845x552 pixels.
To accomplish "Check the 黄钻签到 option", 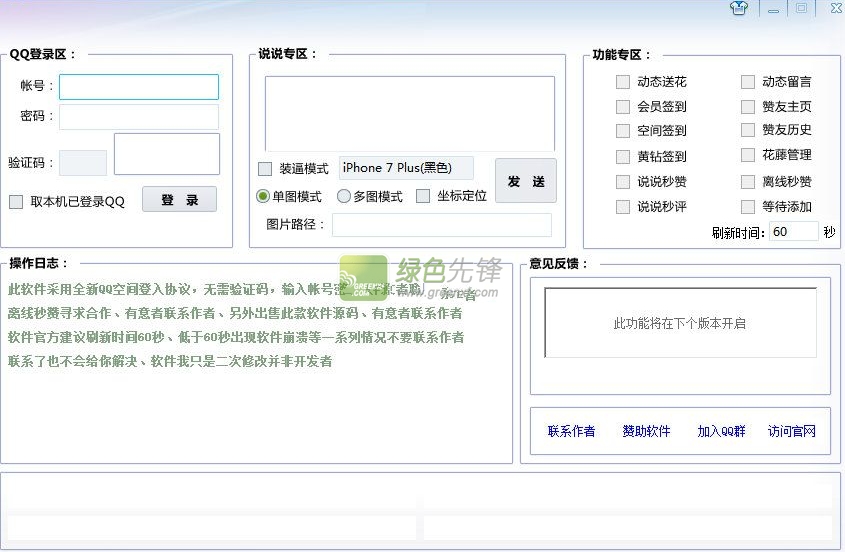I will [x=623, y=157].
